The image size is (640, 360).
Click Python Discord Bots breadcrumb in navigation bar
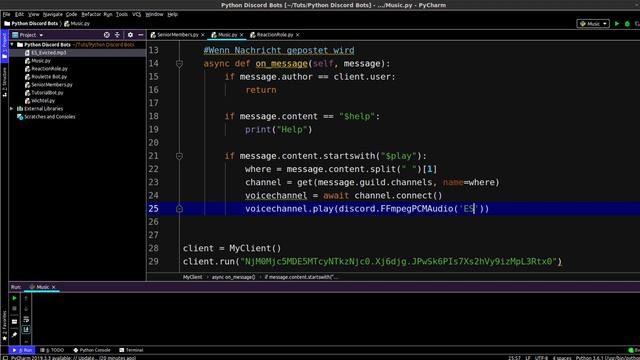31,24
